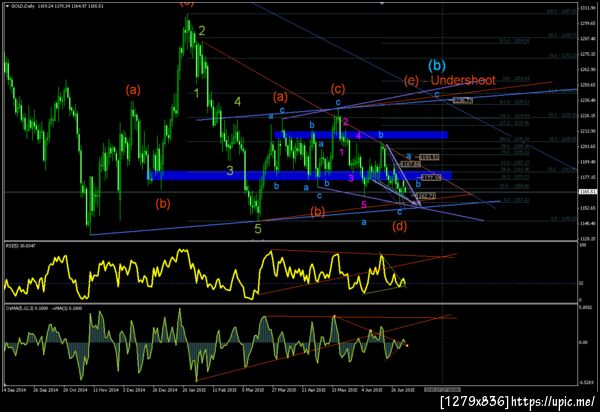Select the '(e) - Undershoot' wave label
The width and height of the screenshot is (600, 412).
point(450,80)
